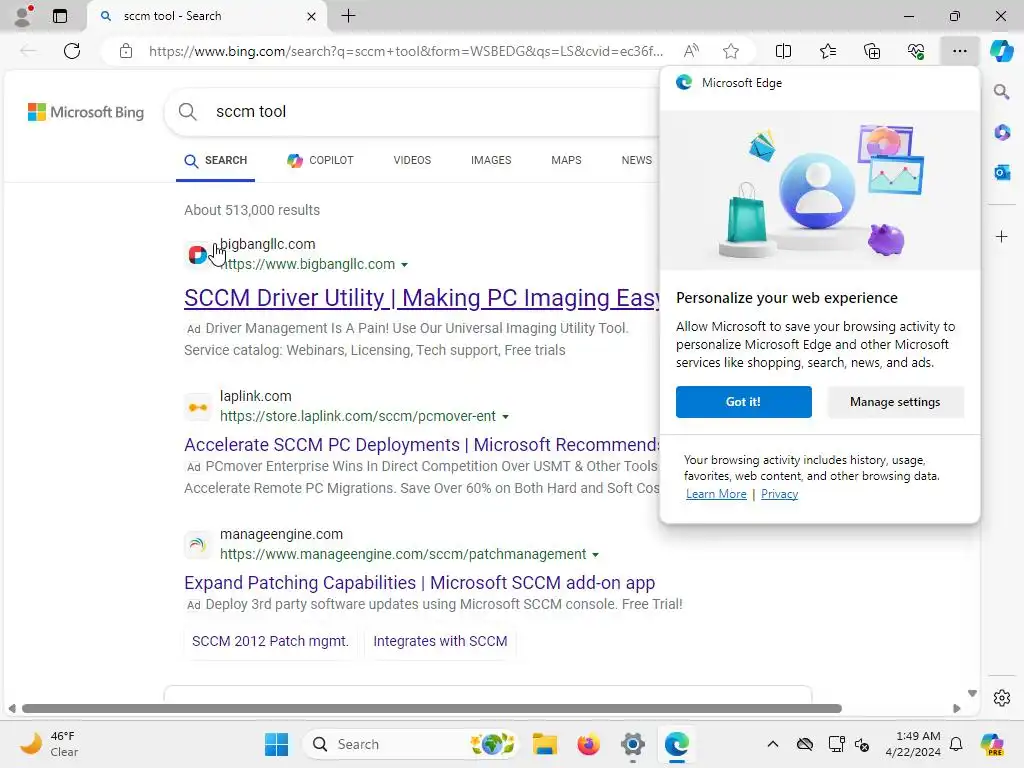Click the magnifier icon in search box
Viewport: 1024px width, 768px height.
[x=187, y=112]
